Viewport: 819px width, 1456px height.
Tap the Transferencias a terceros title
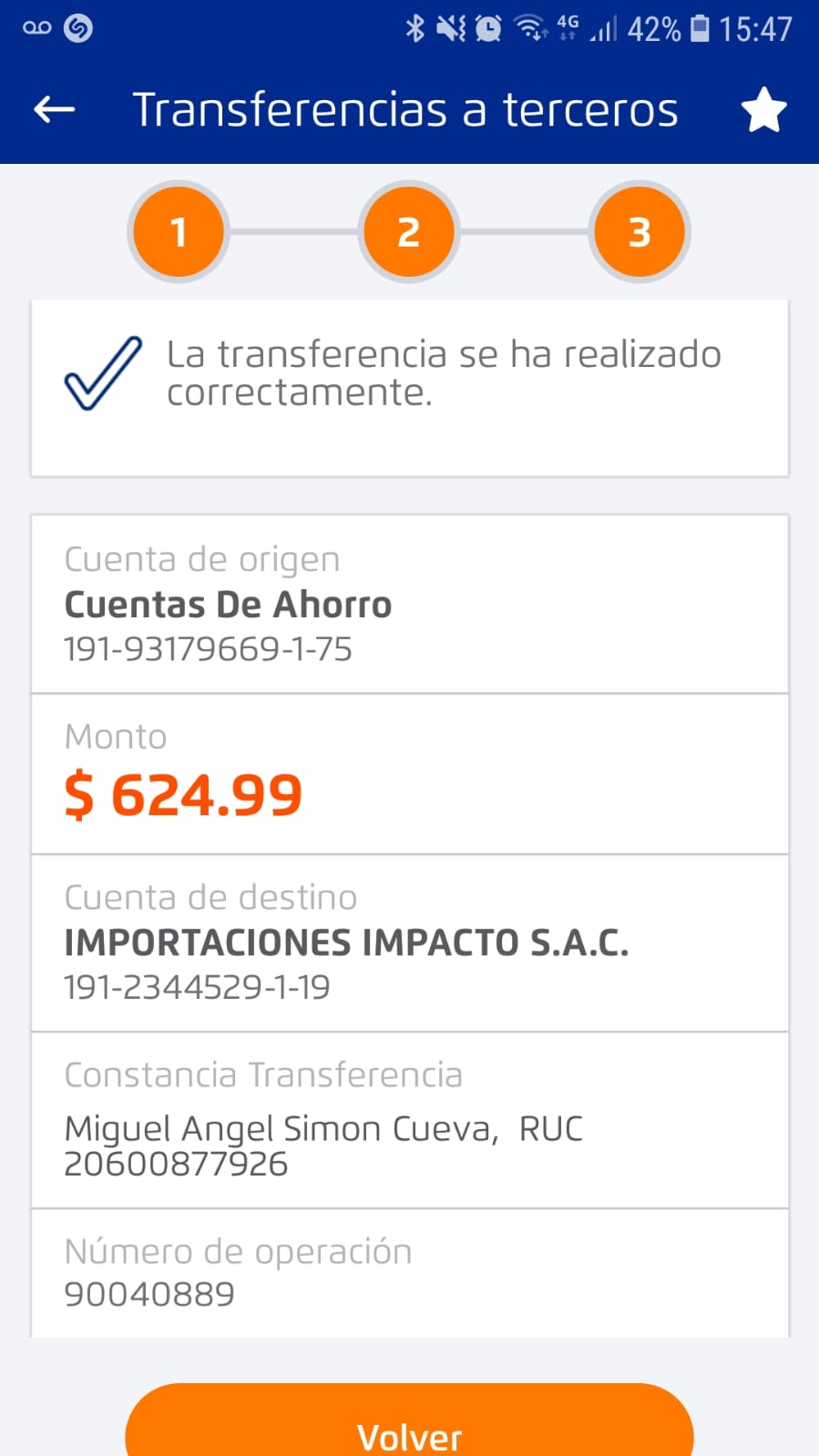pos(405,110)
